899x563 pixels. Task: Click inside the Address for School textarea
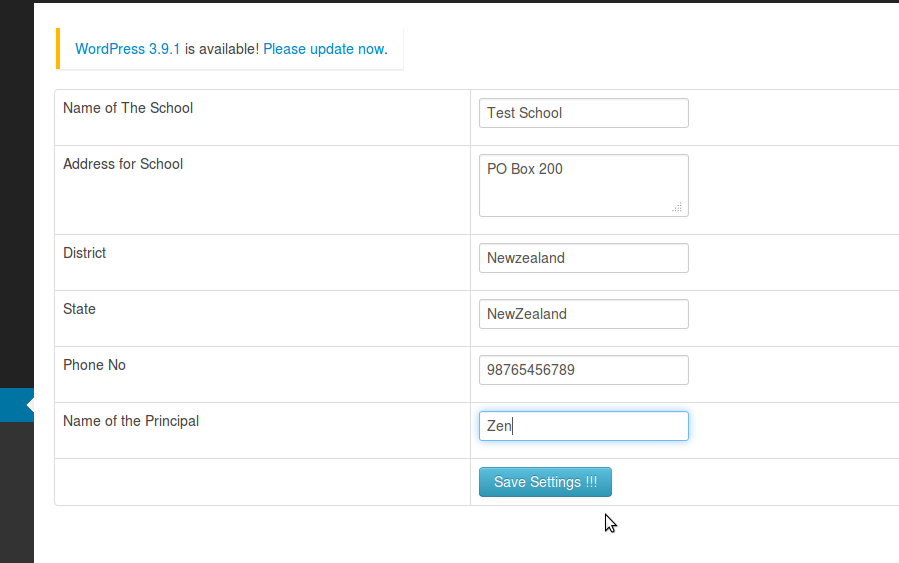click(x=583, y=184)
